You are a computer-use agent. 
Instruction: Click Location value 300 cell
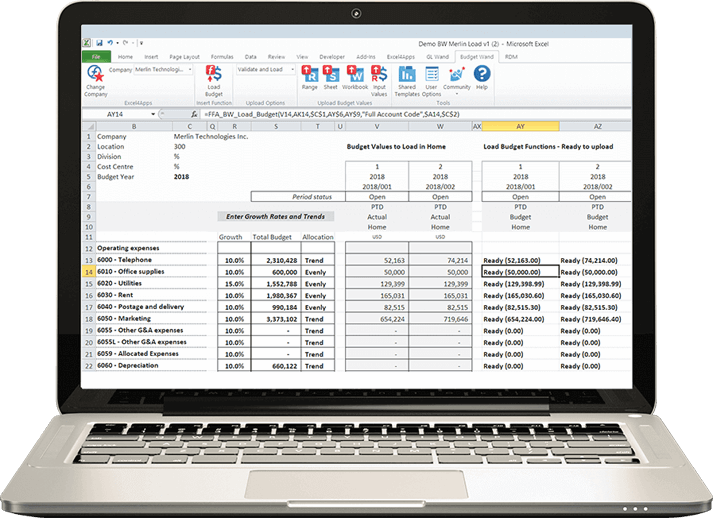[x=180, y=146]
